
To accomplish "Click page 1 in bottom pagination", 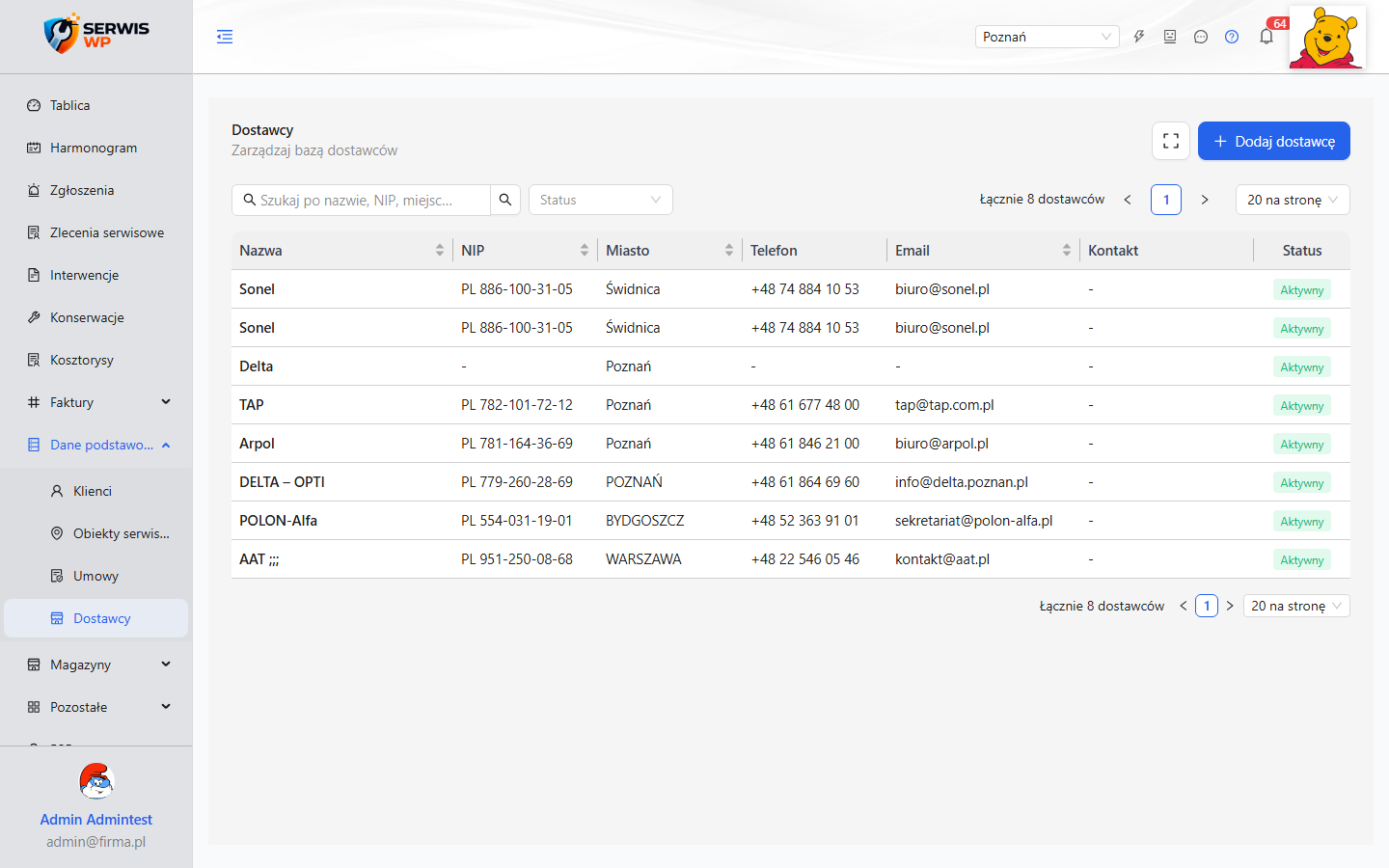I will (x=1207, y=606).
